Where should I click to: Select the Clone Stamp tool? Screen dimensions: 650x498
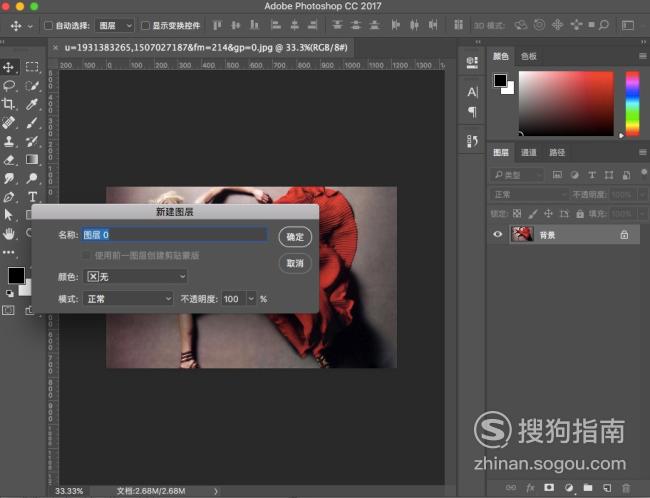(x=9, y=141)
